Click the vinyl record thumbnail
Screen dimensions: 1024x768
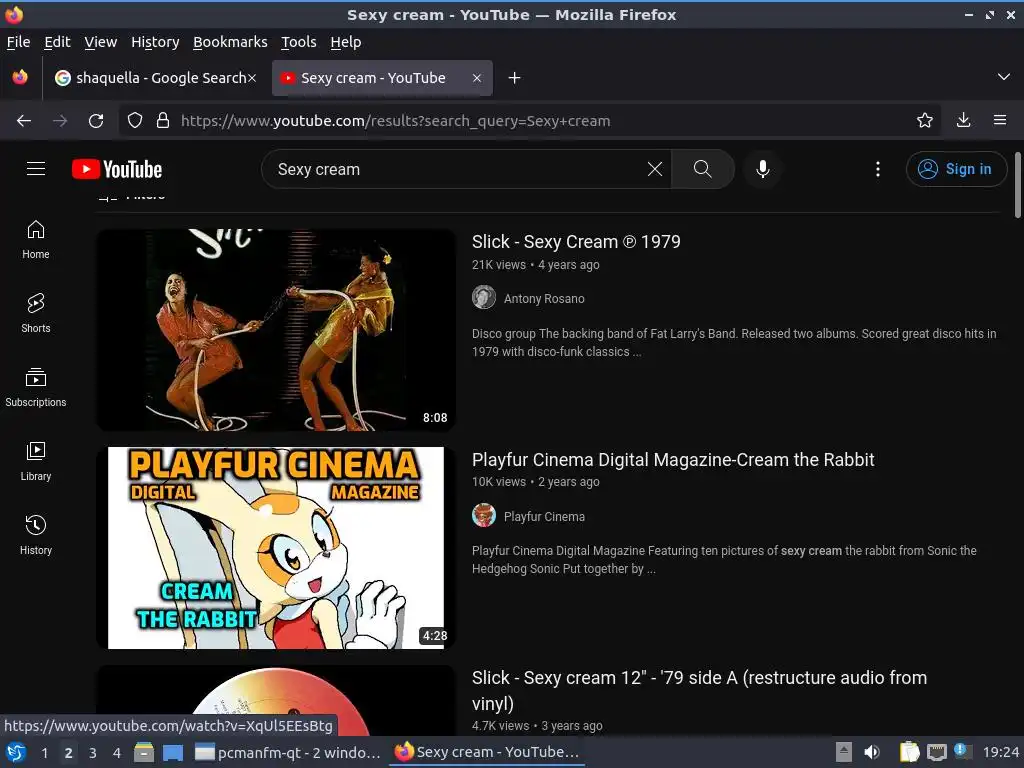tap(276, 700)
